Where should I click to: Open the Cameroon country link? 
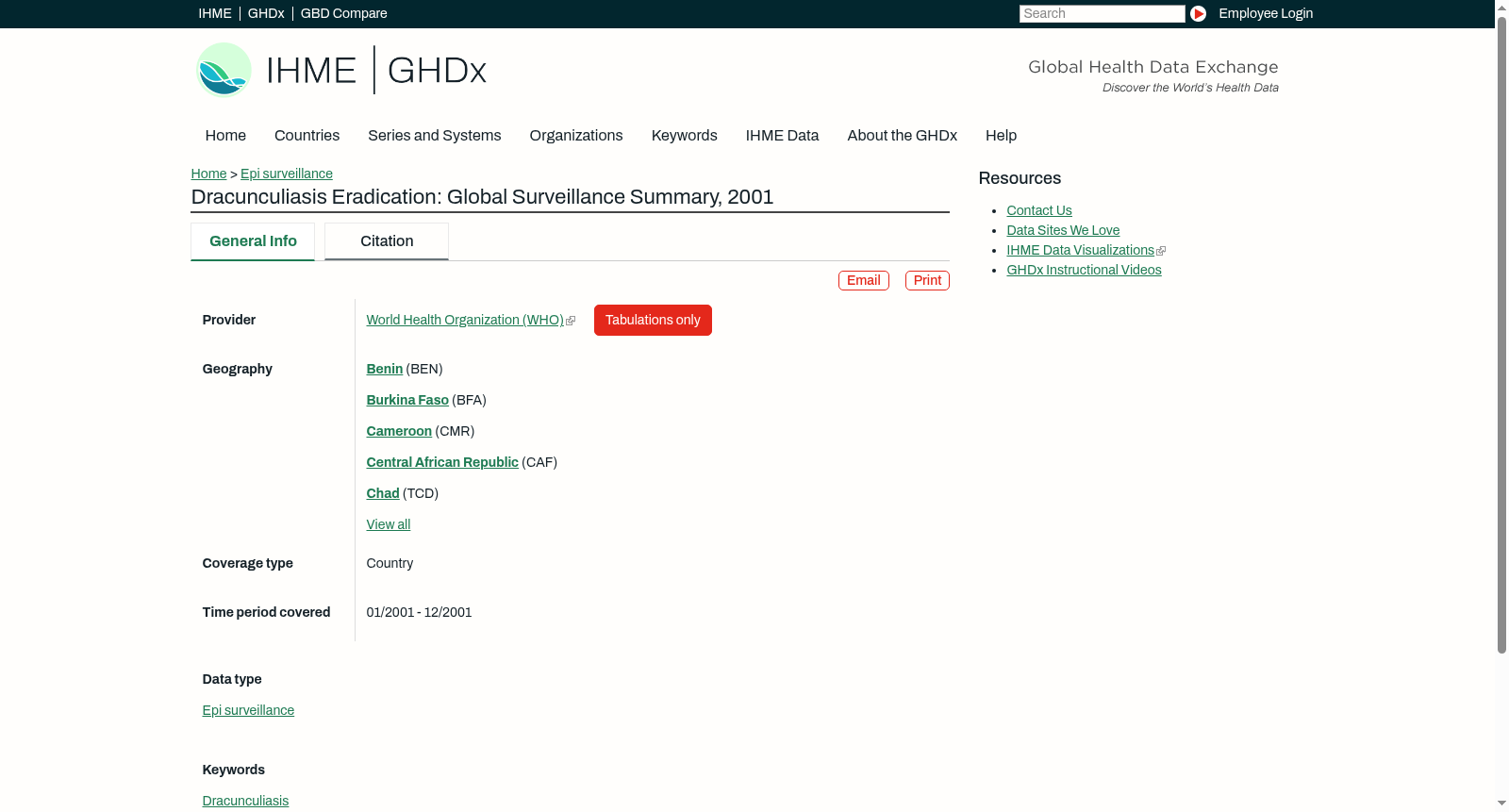point(399,431)
